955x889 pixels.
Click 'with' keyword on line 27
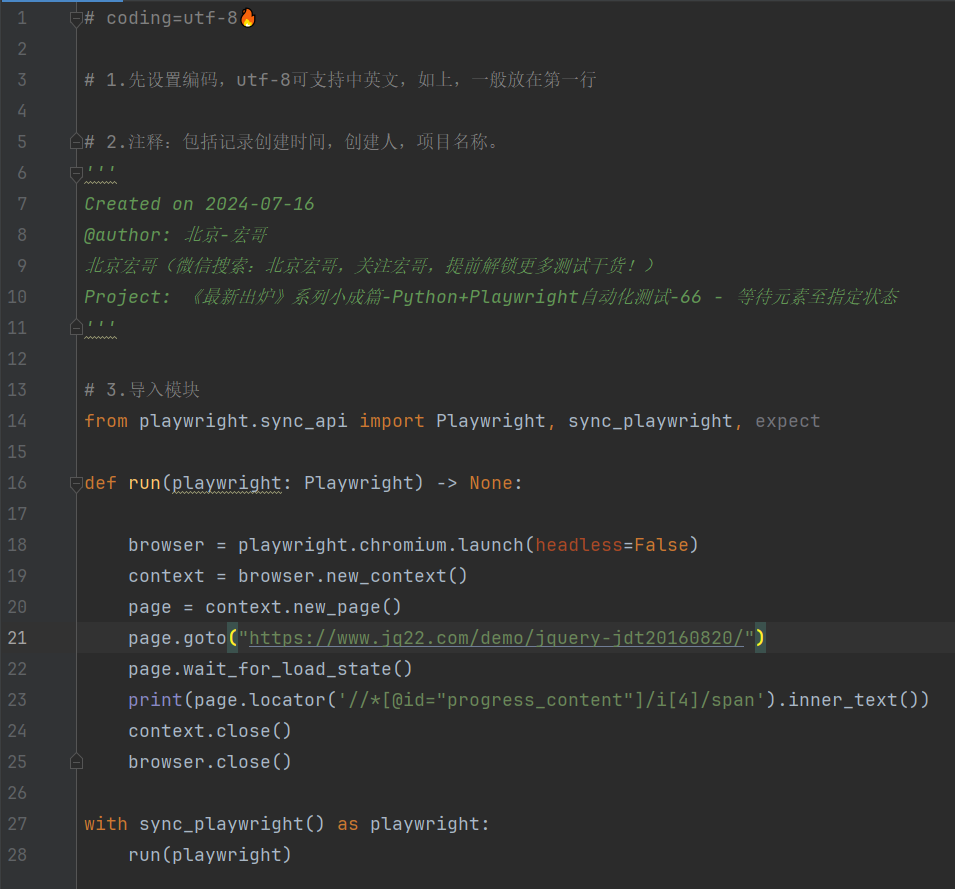[x=106, y=824]
